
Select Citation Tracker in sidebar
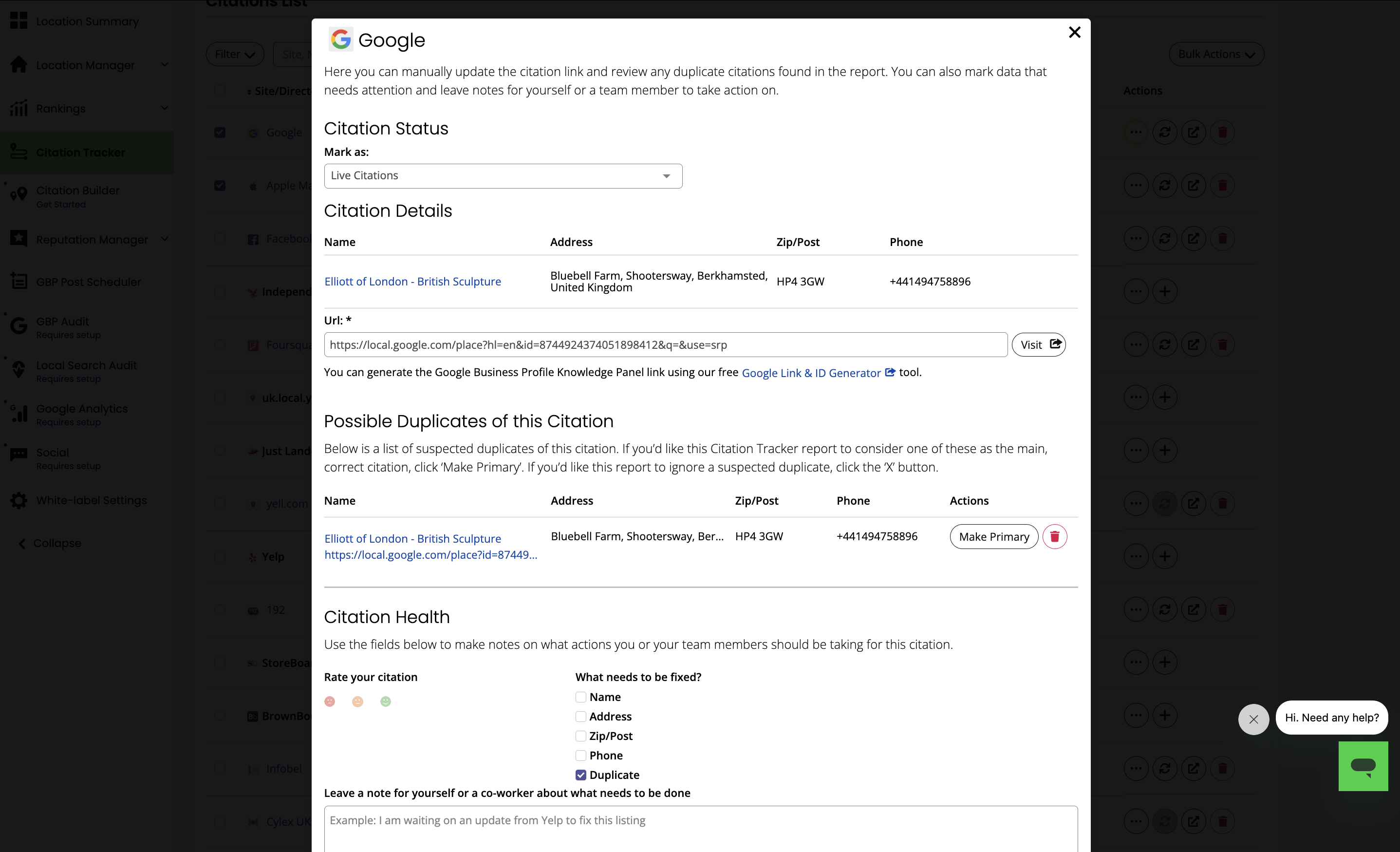(87, 152)
